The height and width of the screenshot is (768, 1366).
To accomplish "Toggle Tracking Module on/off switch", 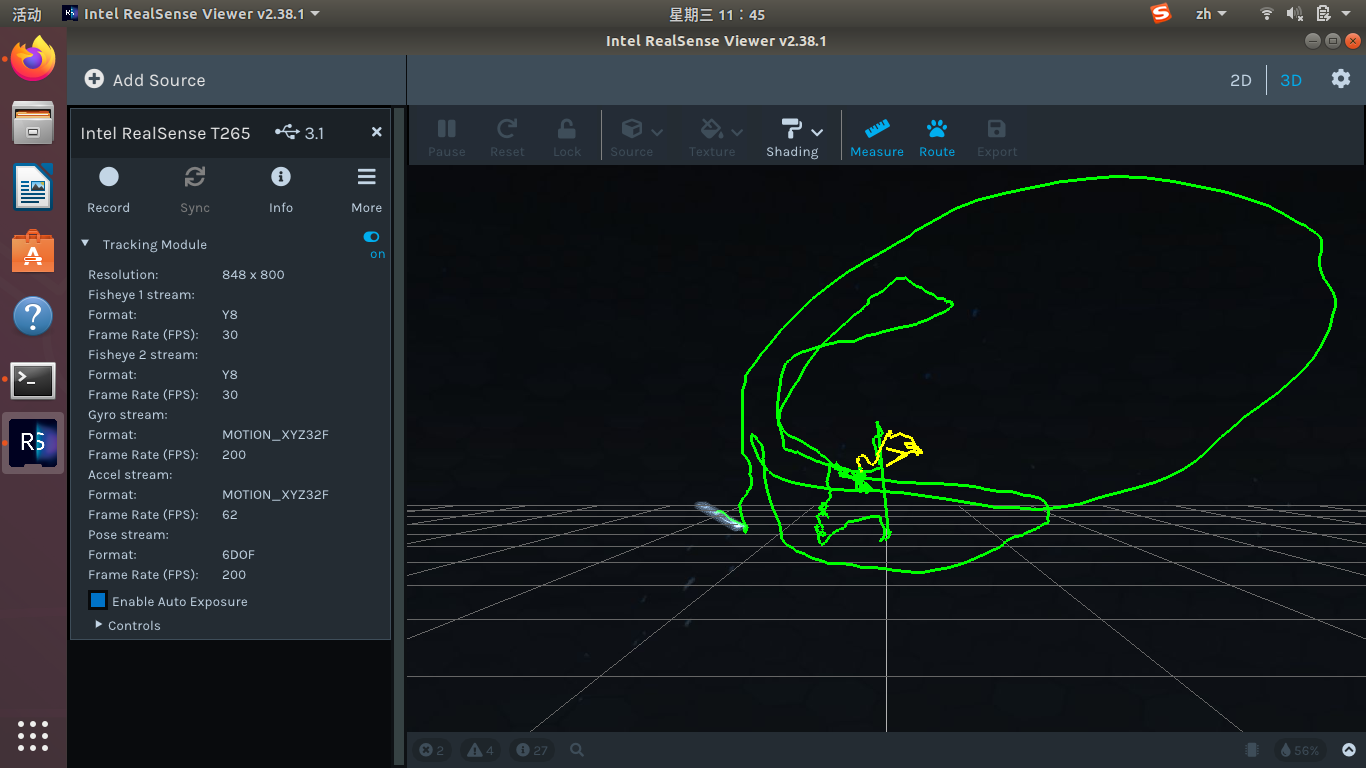I will (372, 237).
